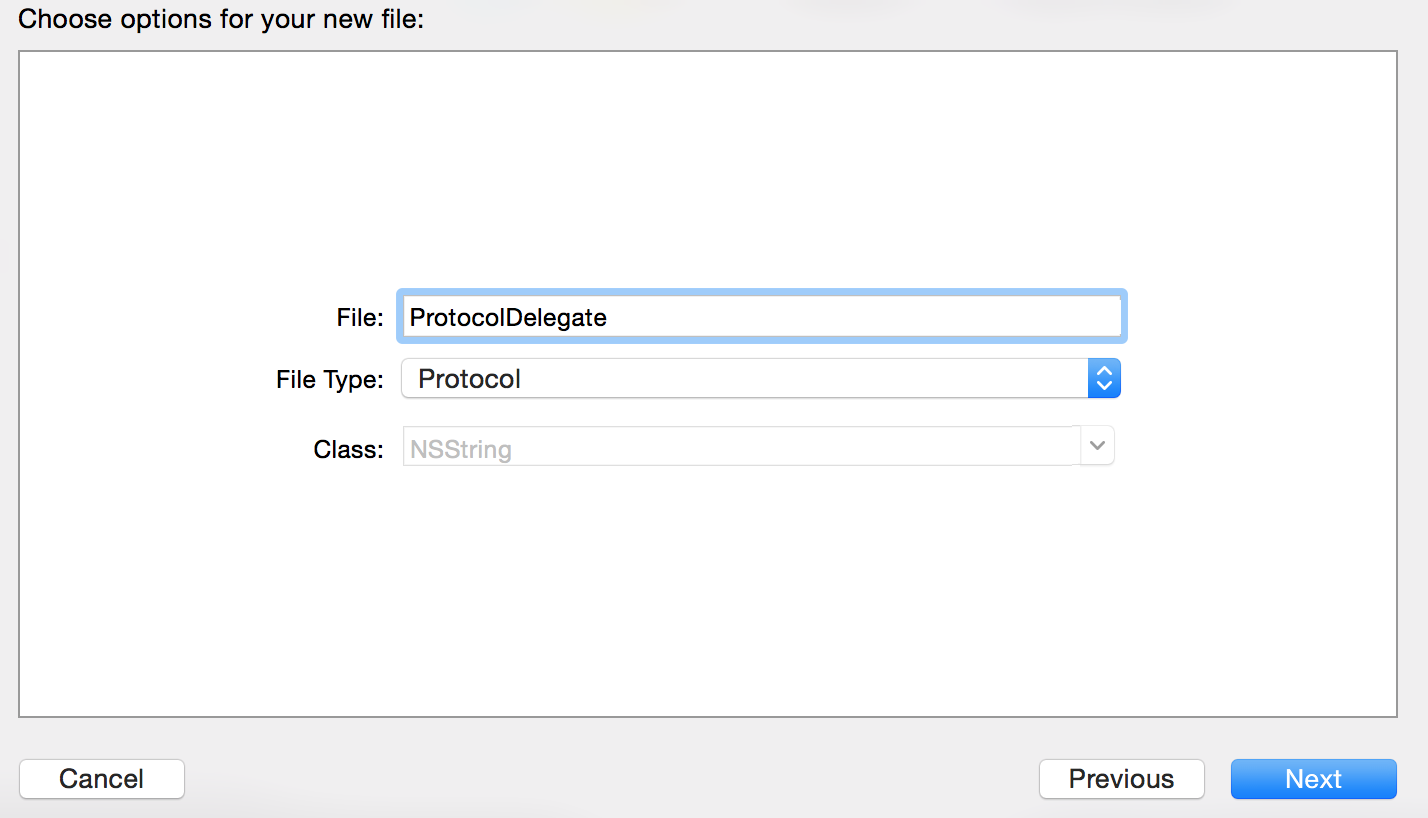The width and height of the screenshot is (1428, 818).
Task: Click empty space right of Protocol in popup
Action: coord(800,379)
